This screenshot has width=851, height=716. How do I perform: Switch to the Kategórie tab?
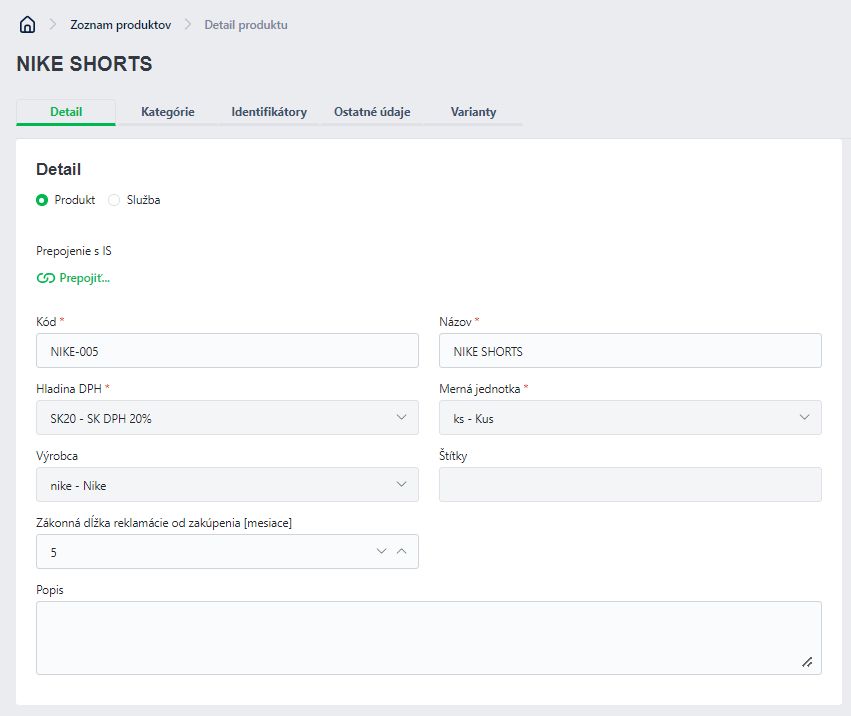point(168,112)
